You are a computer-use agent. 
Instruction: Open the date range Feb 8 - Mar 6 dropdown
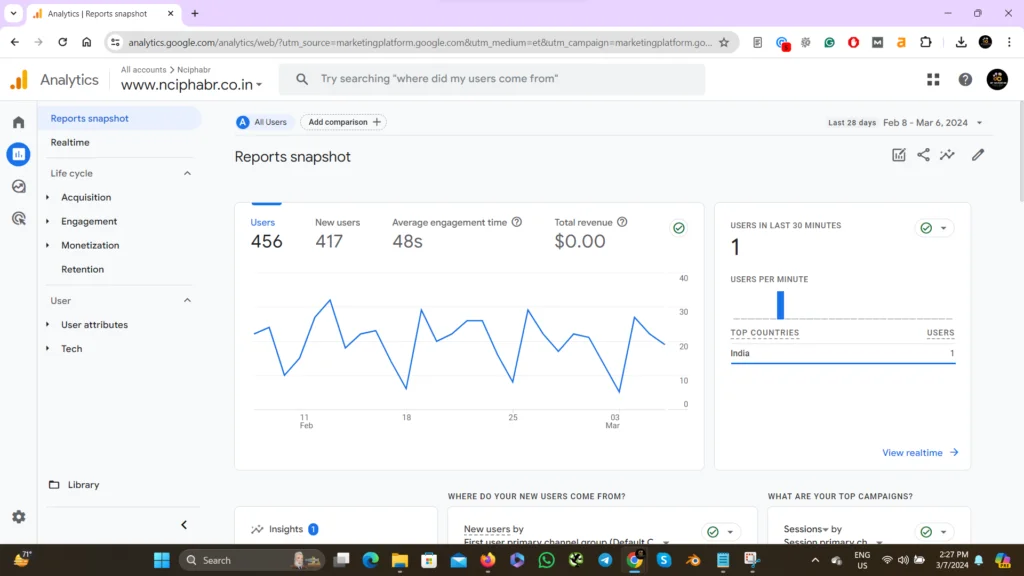932,123
